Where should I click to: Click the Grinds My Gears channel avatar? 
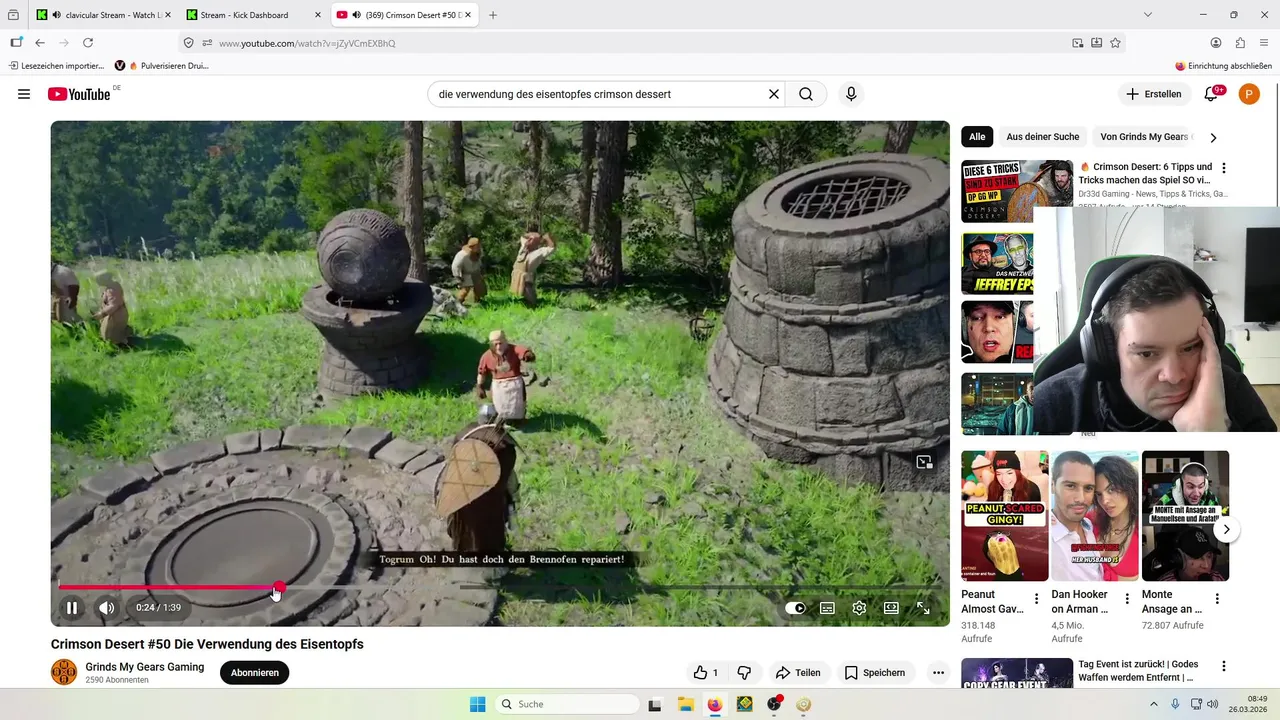click(x=64, y=672)
